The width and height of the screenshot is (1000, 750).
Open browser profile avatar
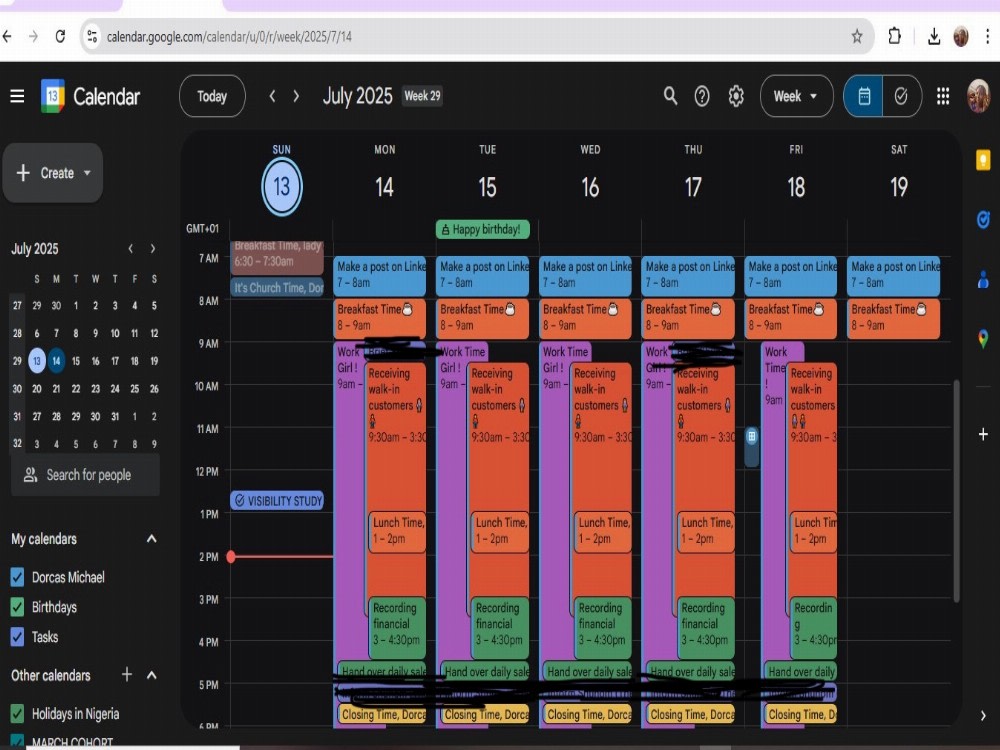(960, 36)
